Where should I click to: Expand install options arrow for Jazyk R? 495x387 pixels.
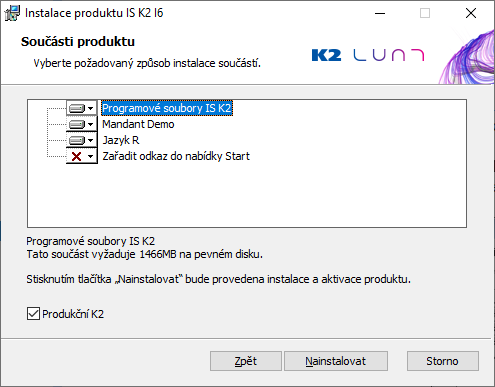coord(91,140)
